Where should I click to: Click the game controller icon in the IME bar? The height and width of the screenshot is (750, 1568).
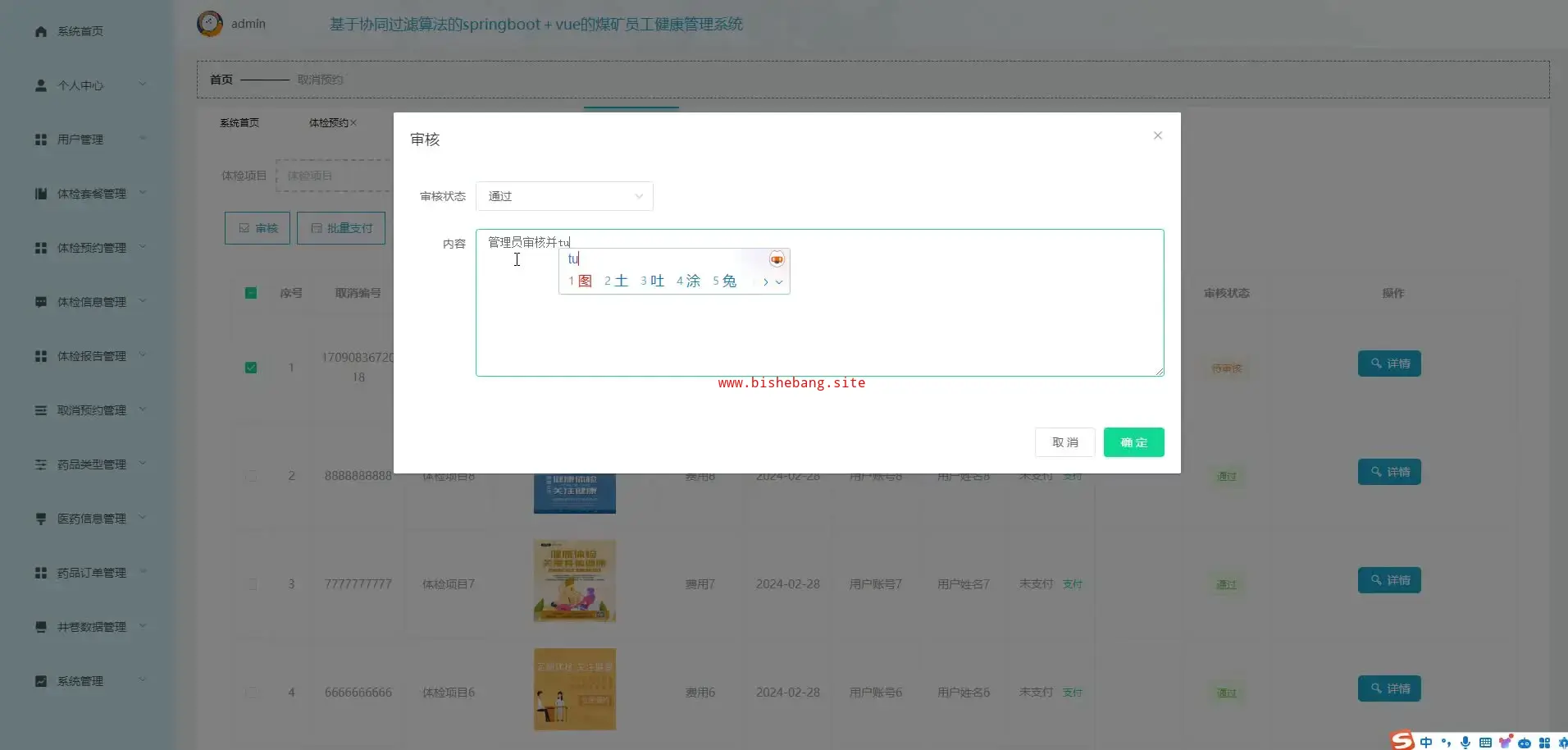point(1525,743)
